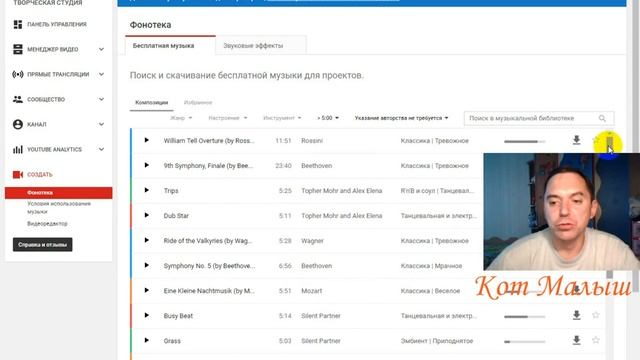Image resolution: width=640 pixels, height=360 pixels.
Task: Click the Канал account icon
Action: click(x=18, y=124)
